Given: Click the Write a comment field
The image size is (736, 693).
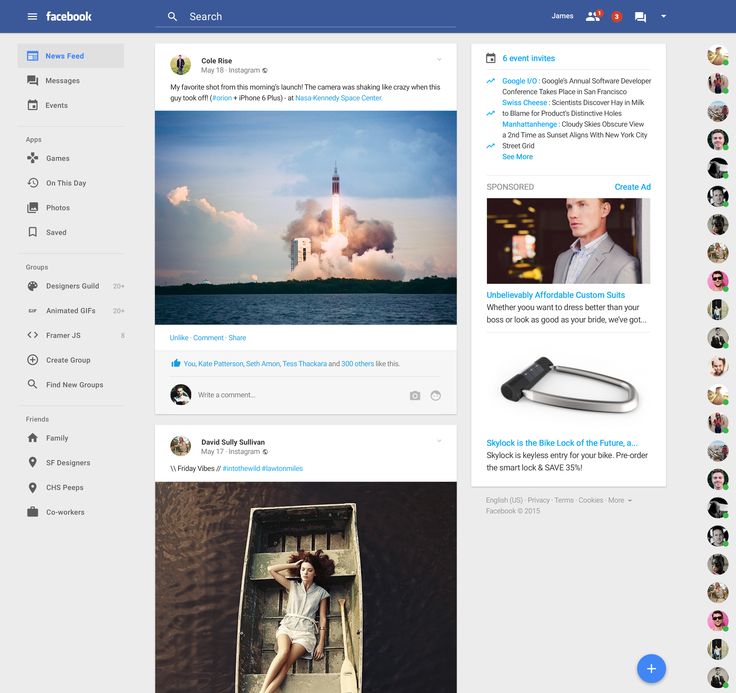Looking at the screenshot, I should [x=300, y=395].
